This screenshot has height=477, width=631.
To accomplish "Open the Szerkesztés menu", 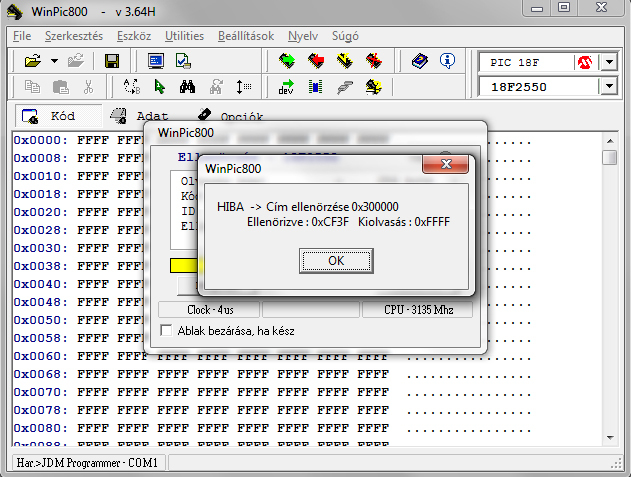I will point(74,36).
